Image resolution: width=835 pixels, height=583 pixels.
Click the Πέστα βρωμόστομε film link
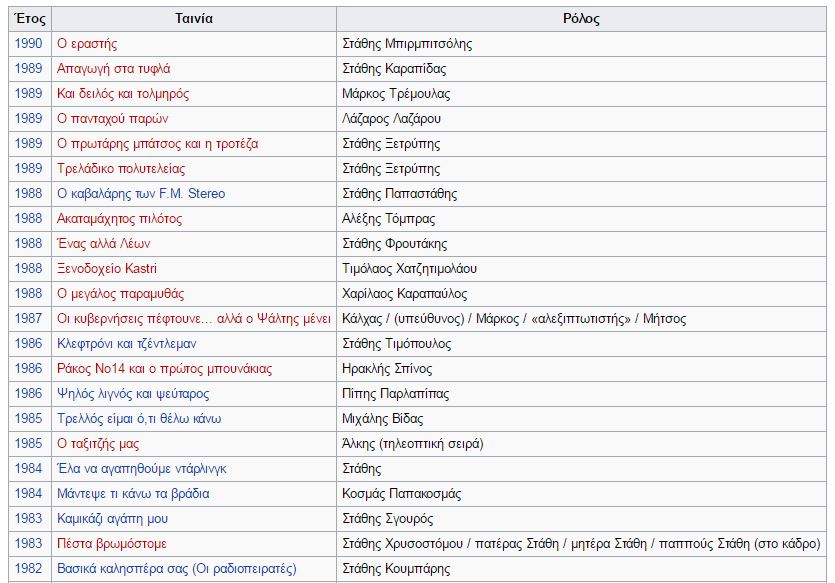111,544
